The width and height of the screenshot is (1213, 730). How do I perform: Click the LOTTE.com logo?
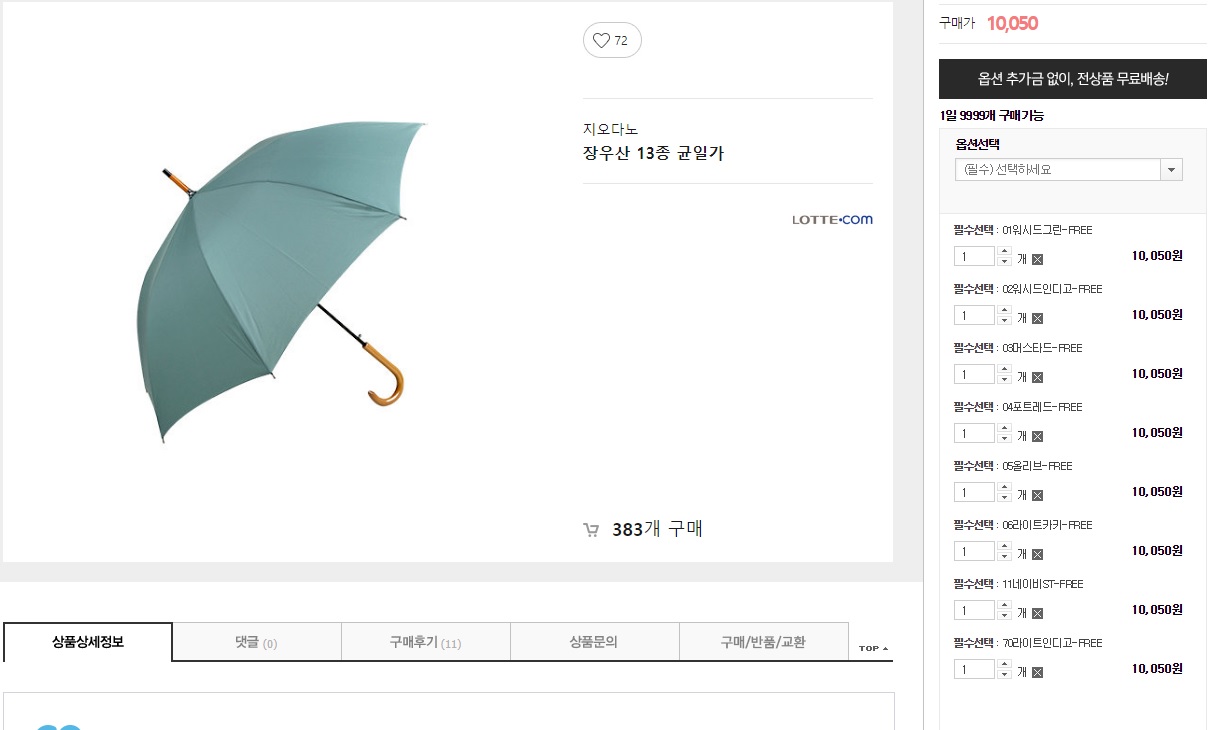pyautogui.click(x=832, y=219)
